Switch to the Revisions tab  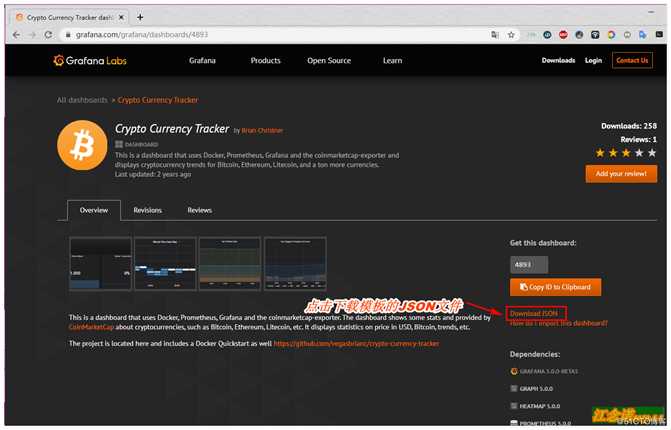(148, 210)
